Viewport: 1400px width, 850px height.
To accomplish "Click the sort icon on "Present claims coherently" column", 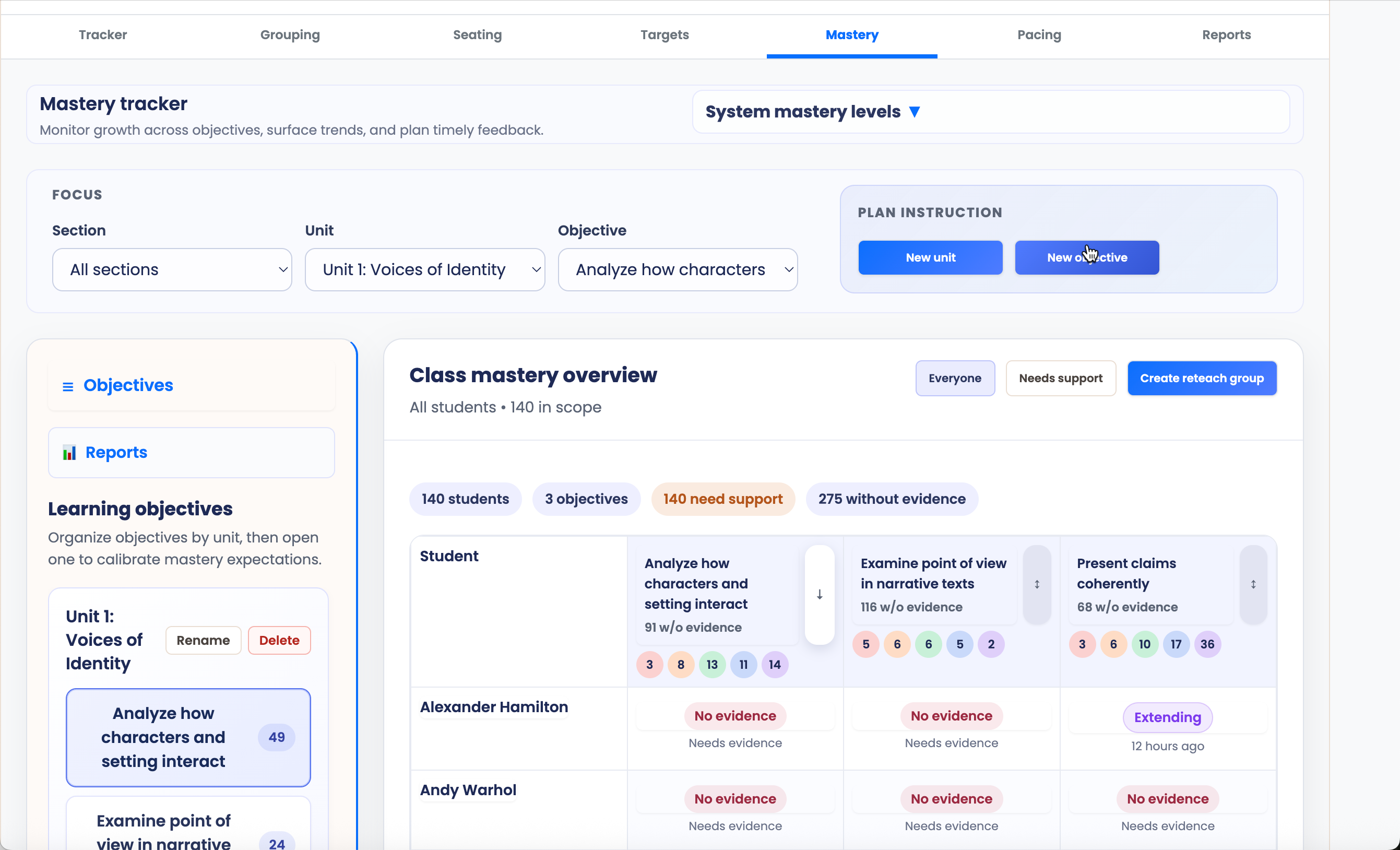I will tap(1253, 585).
